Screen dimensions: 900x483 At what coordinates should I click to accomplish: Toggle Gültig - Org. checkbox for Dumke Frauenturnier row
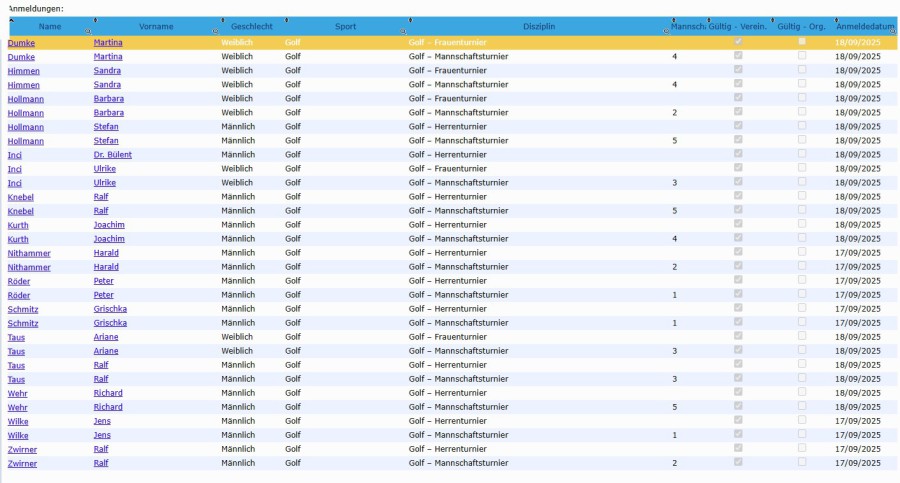click(x=802, y=42)
